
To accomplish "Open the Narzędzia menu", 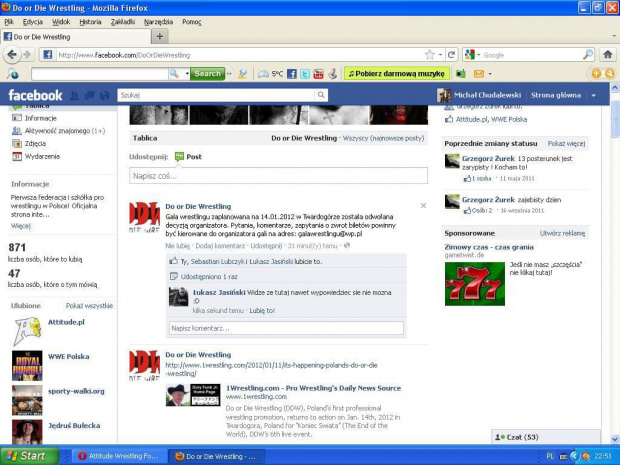I will coord(158,22).
